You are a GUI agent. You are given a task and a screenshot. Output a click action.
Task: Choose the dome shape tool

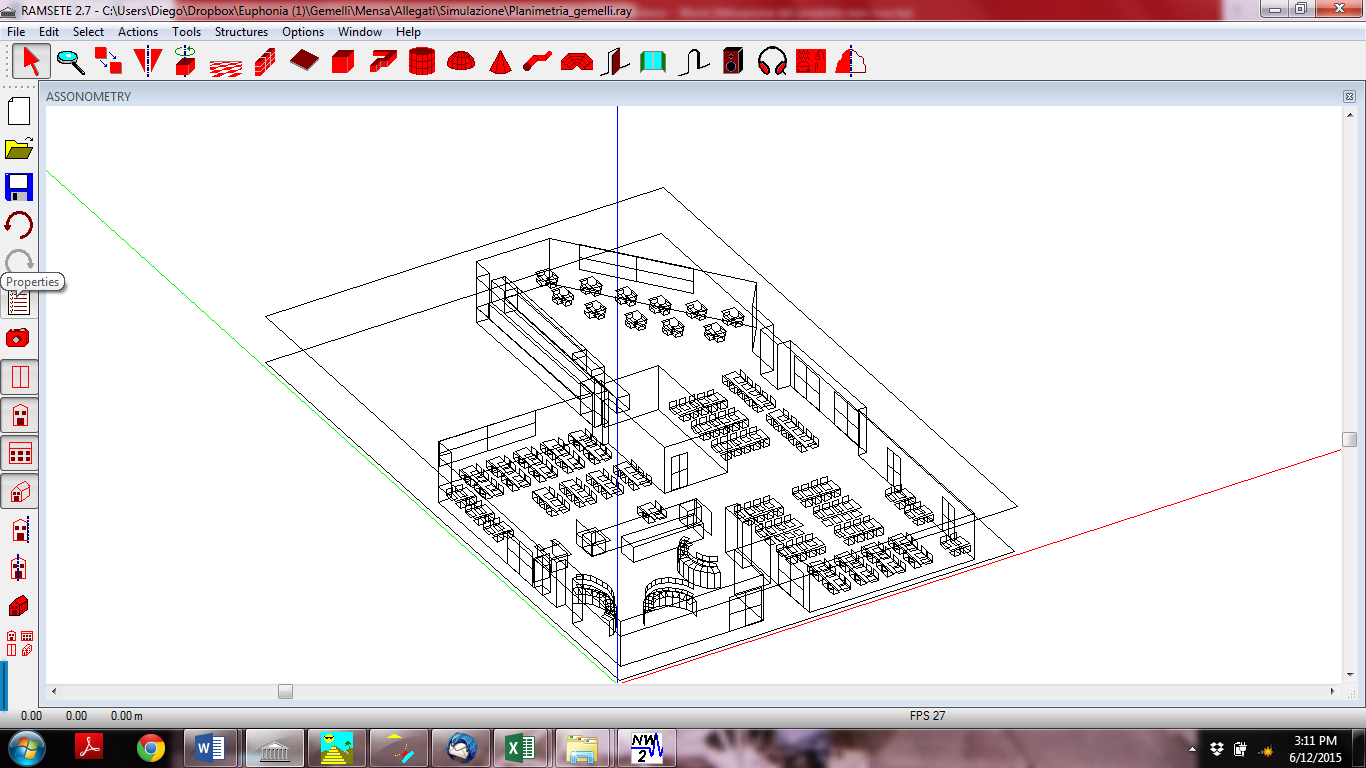tap(460, 62)
